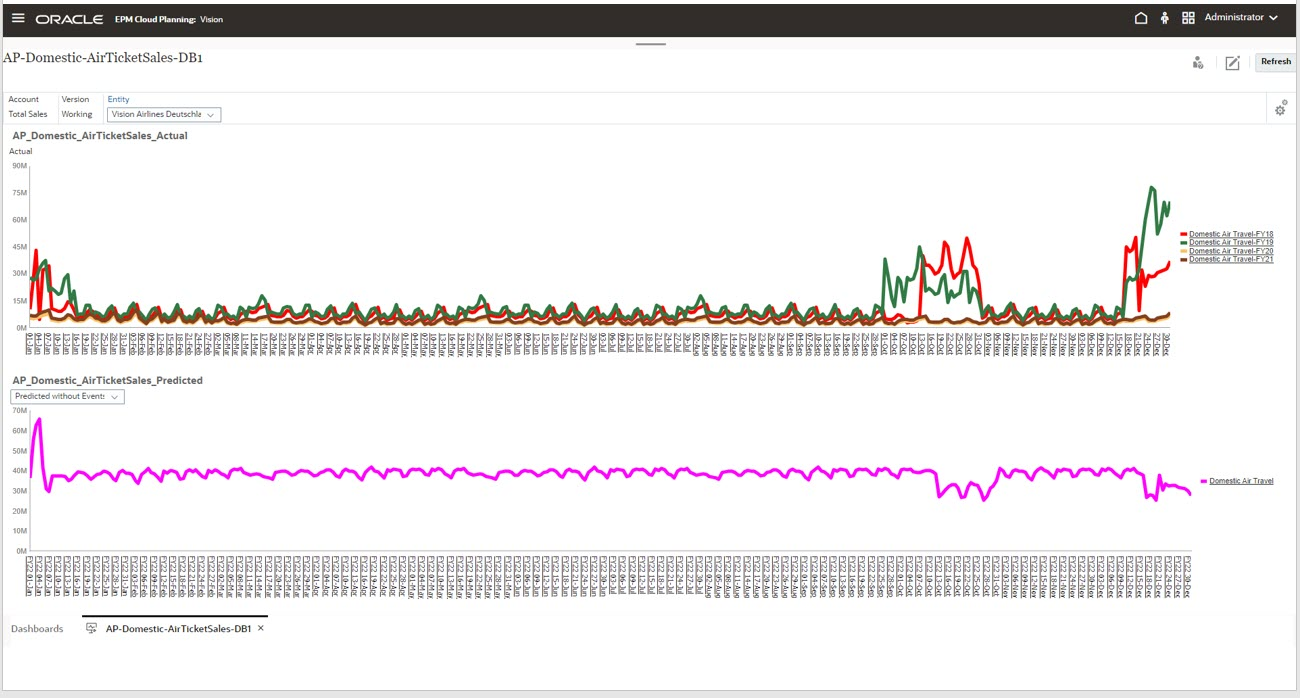Image resolution: width=1300 pixels, height=698 pixels.
Task: Click the manage user access icon
Action: point(1197,62)
